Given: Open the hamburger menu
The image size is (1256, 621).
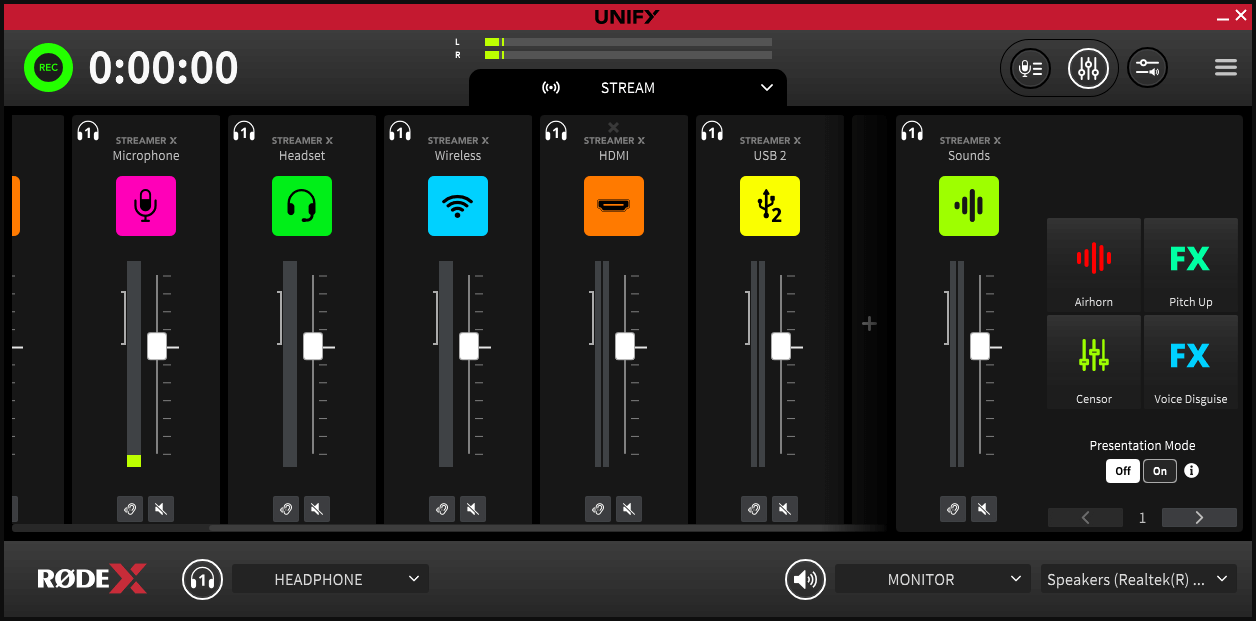Looking at the screenshot, I should [1225, 67].
